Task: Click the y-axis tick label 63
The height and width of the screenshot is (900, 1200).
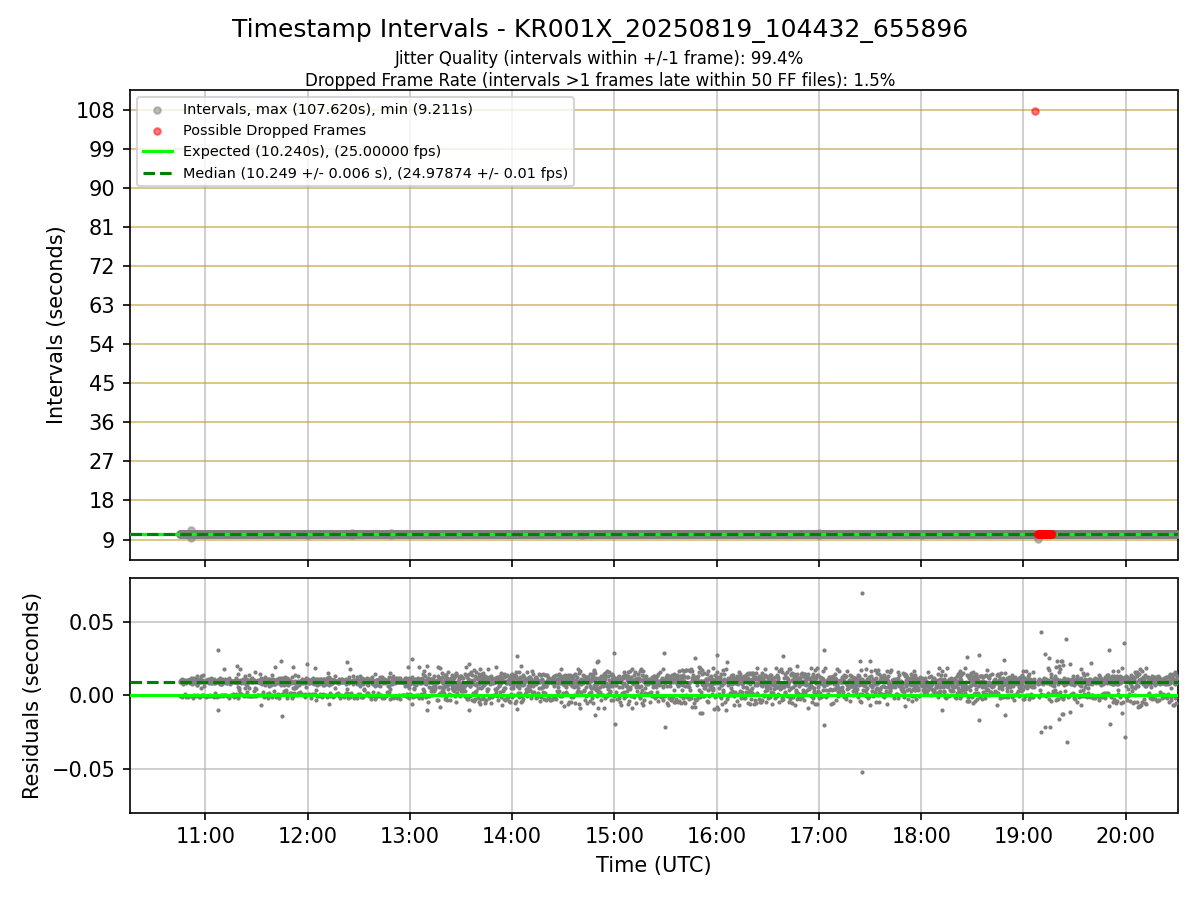Action: tap(102, 305)
